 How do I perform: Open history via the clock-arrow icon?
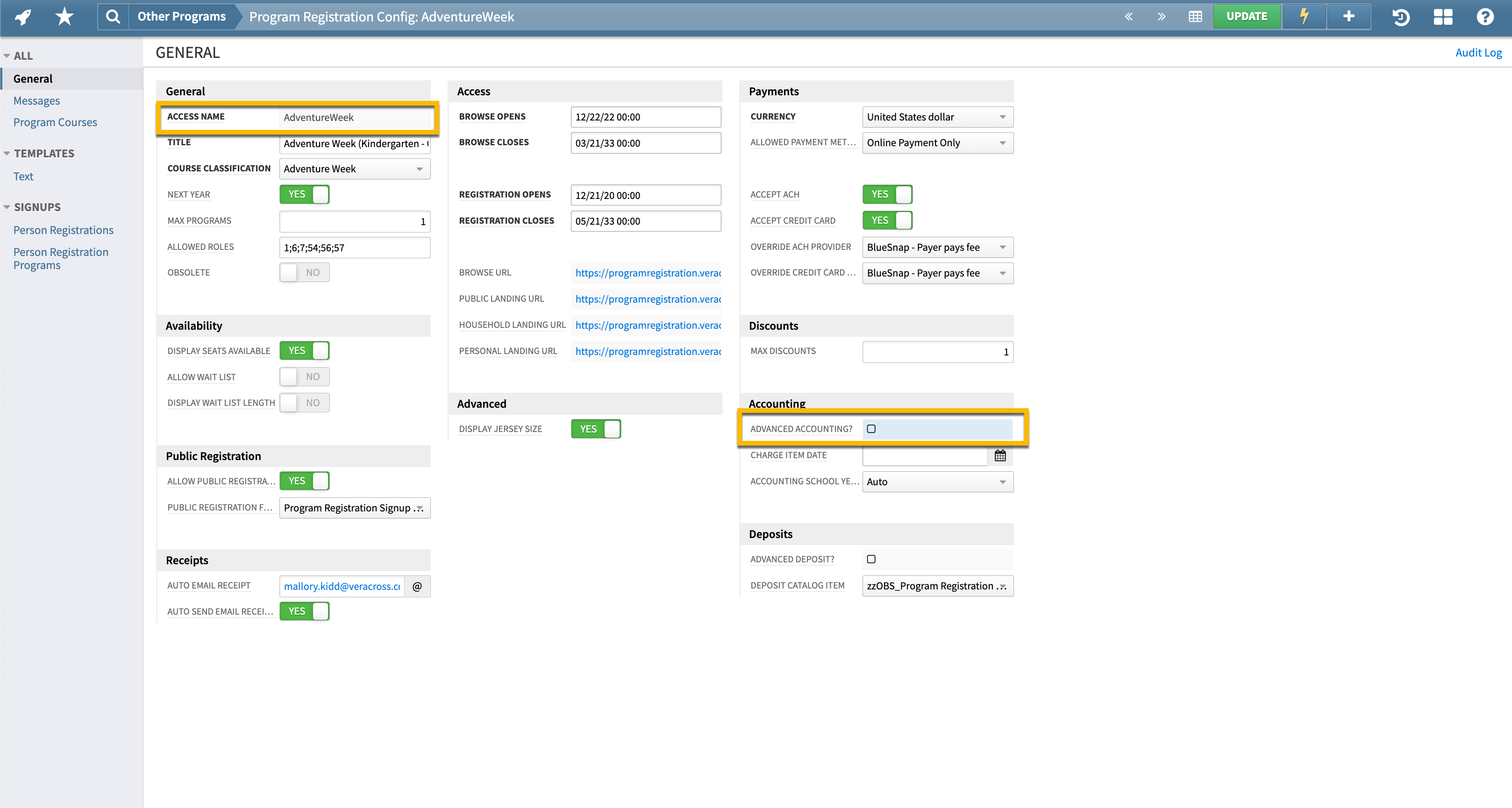pos(1401,17)
